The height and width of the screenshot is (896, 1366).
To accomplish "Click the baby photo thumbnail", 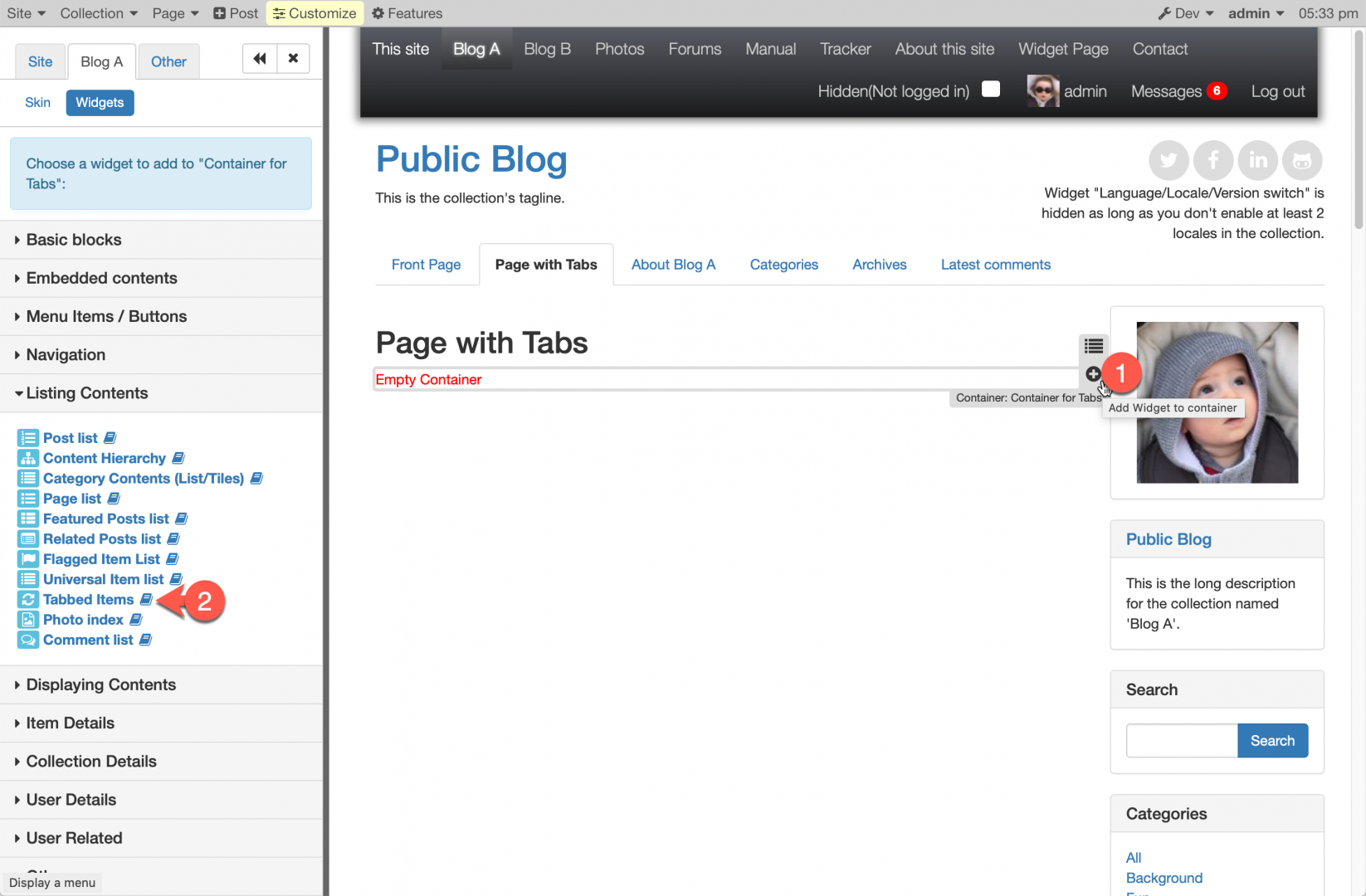I will tap(1217, 402).
